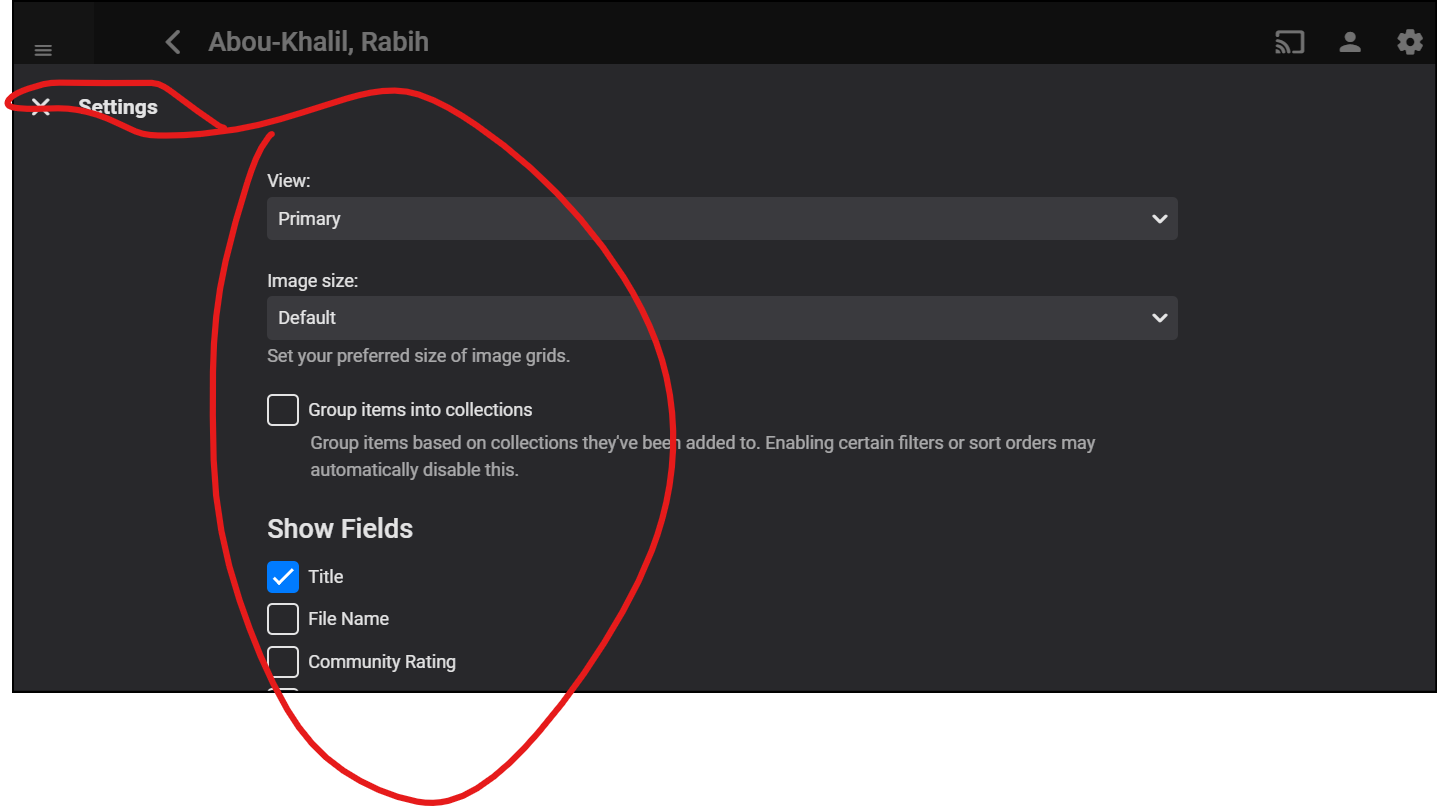Click the chevron arrow on Image size dropdown
This screenshot has height=809, width=1437.
pos(1159,318)
